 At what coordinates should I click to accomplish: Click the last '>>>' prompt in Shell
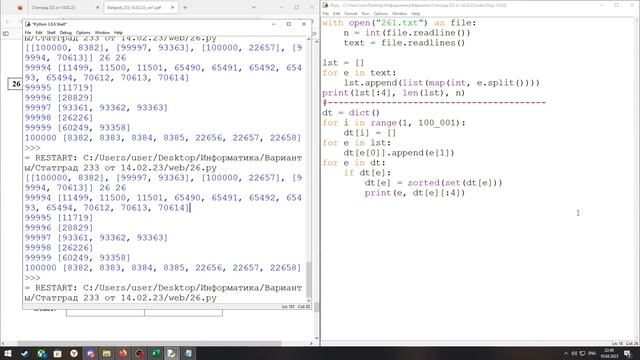coord(32,278)
